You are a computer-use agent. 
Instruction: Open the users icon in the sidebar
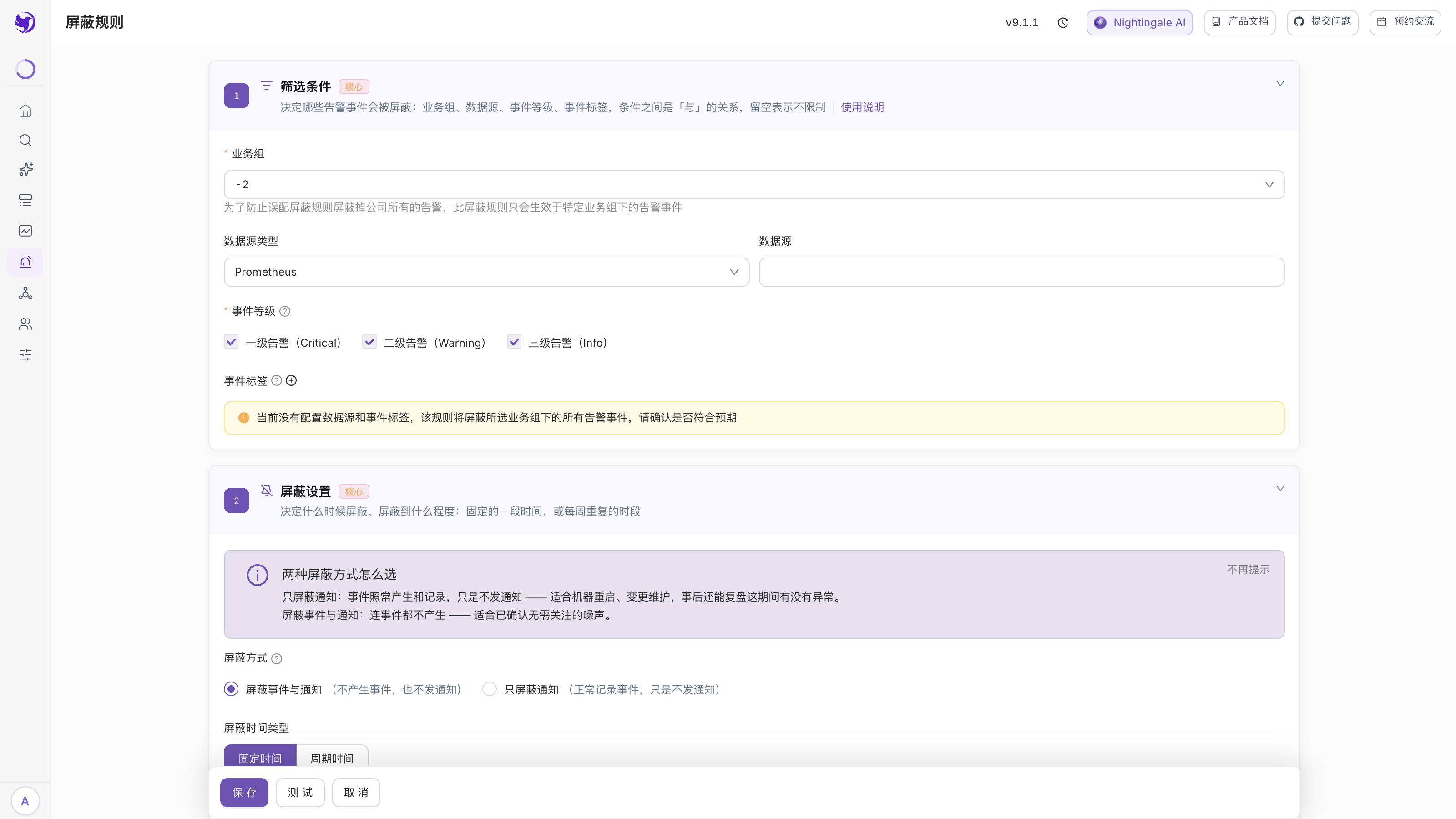point(25,324)
